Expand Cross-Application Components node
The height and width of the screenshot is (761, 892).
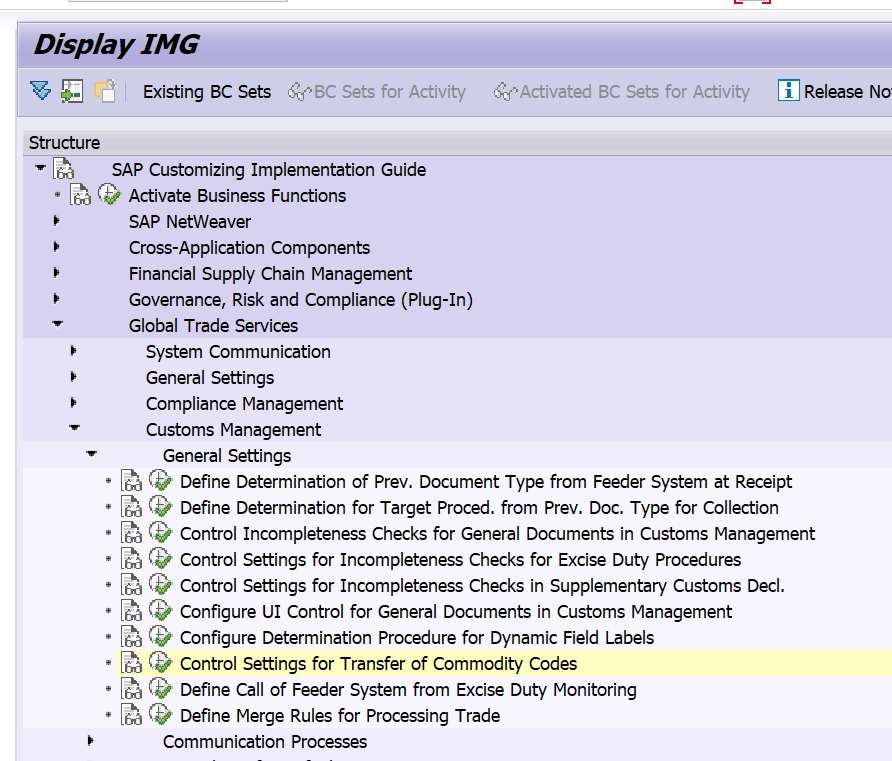pos(56,246)
